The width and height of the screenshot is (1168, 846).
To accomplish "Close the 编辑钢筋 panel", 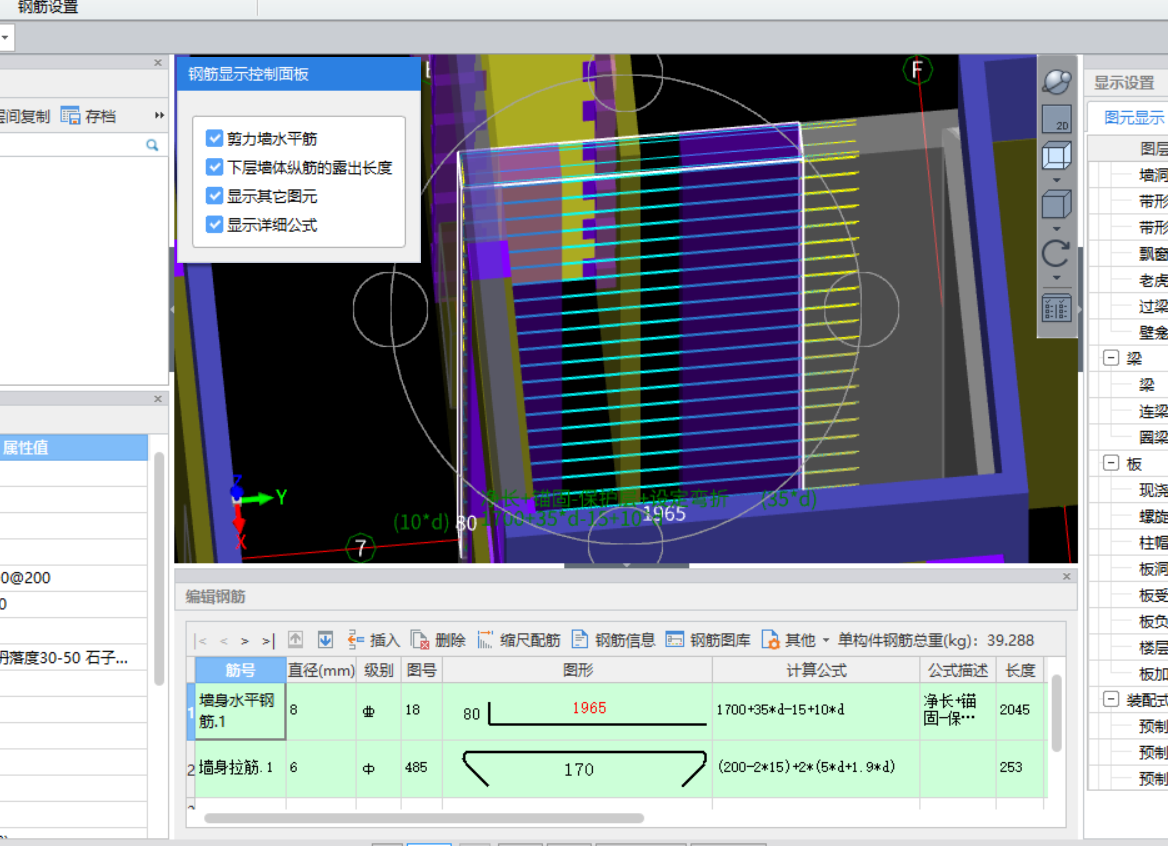I will pos(1067,576).
